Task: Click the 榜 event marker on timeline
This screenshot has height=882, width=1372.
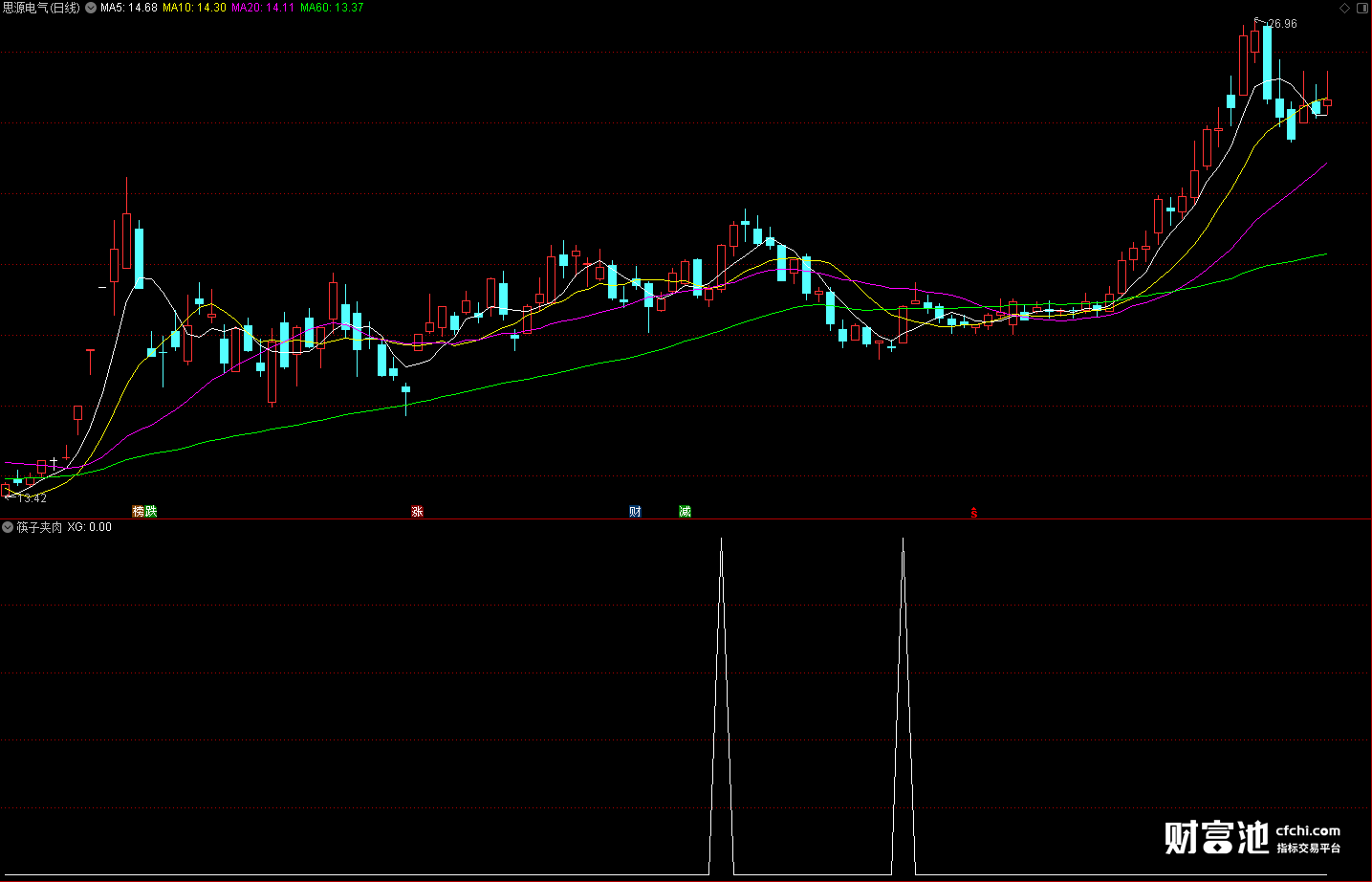Action: (139, 512)
